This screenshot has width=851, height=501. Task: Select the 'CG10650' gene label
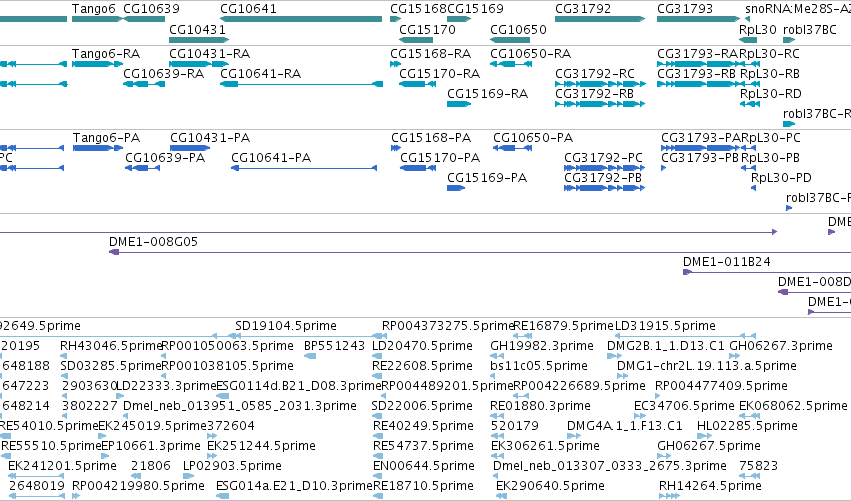point(518,29)
